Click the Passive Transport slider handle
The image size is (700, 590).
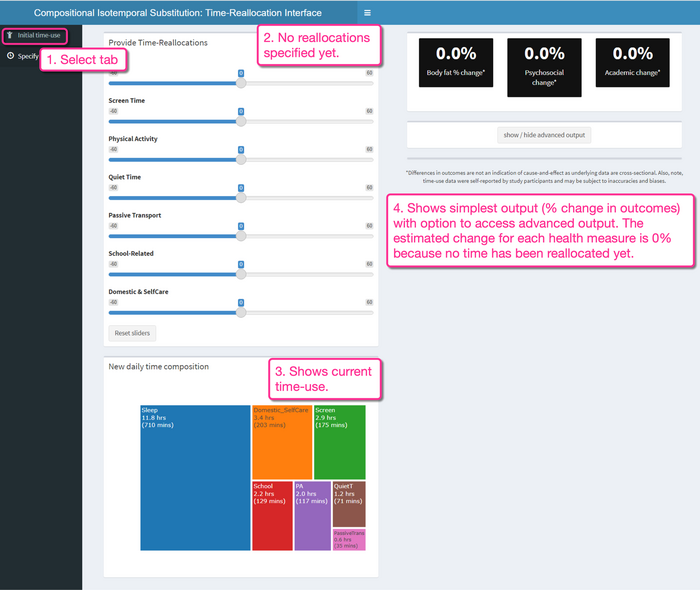tap(241, 236)
